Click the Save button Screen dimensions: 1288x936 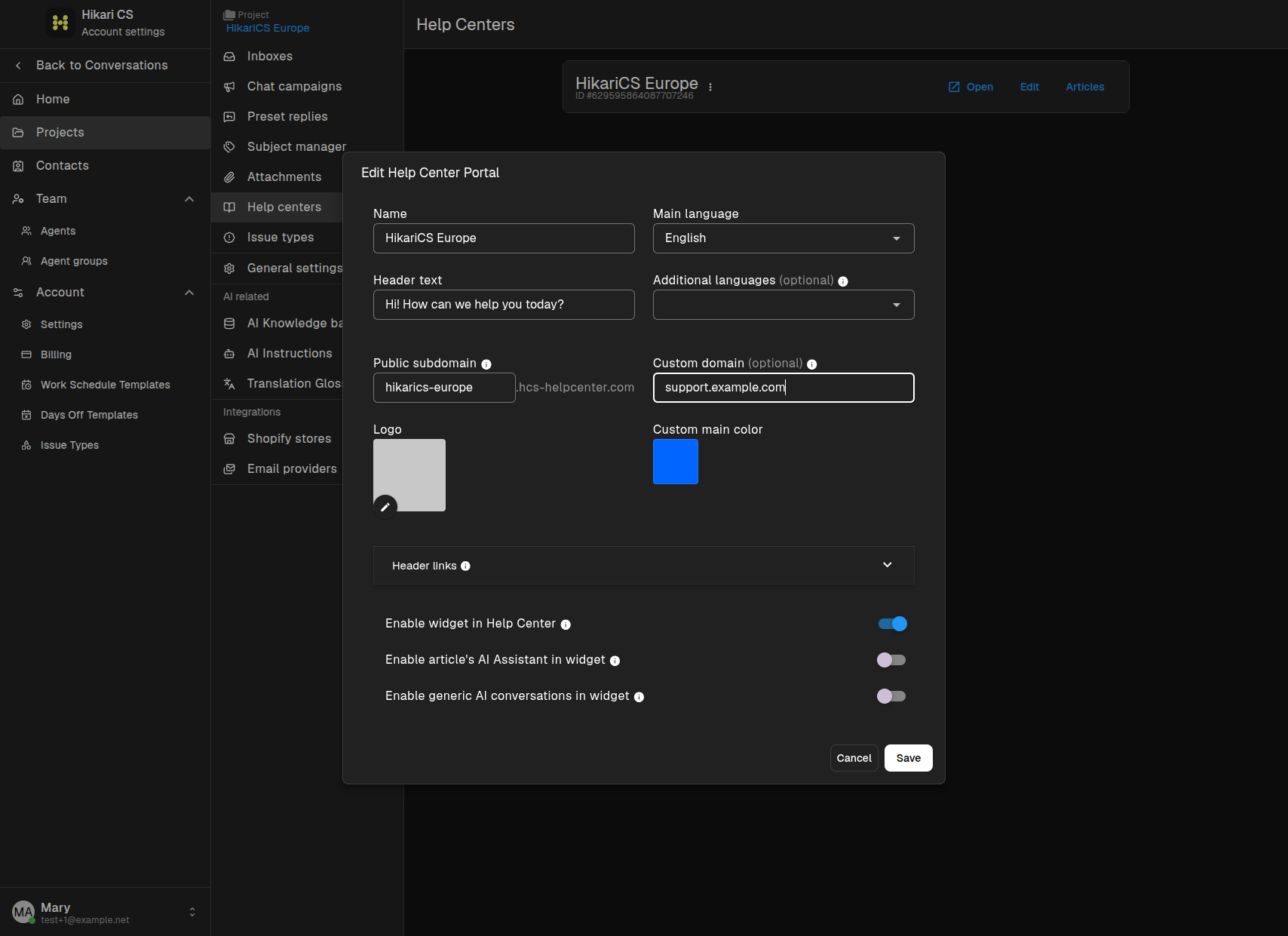tap(909, 758)
